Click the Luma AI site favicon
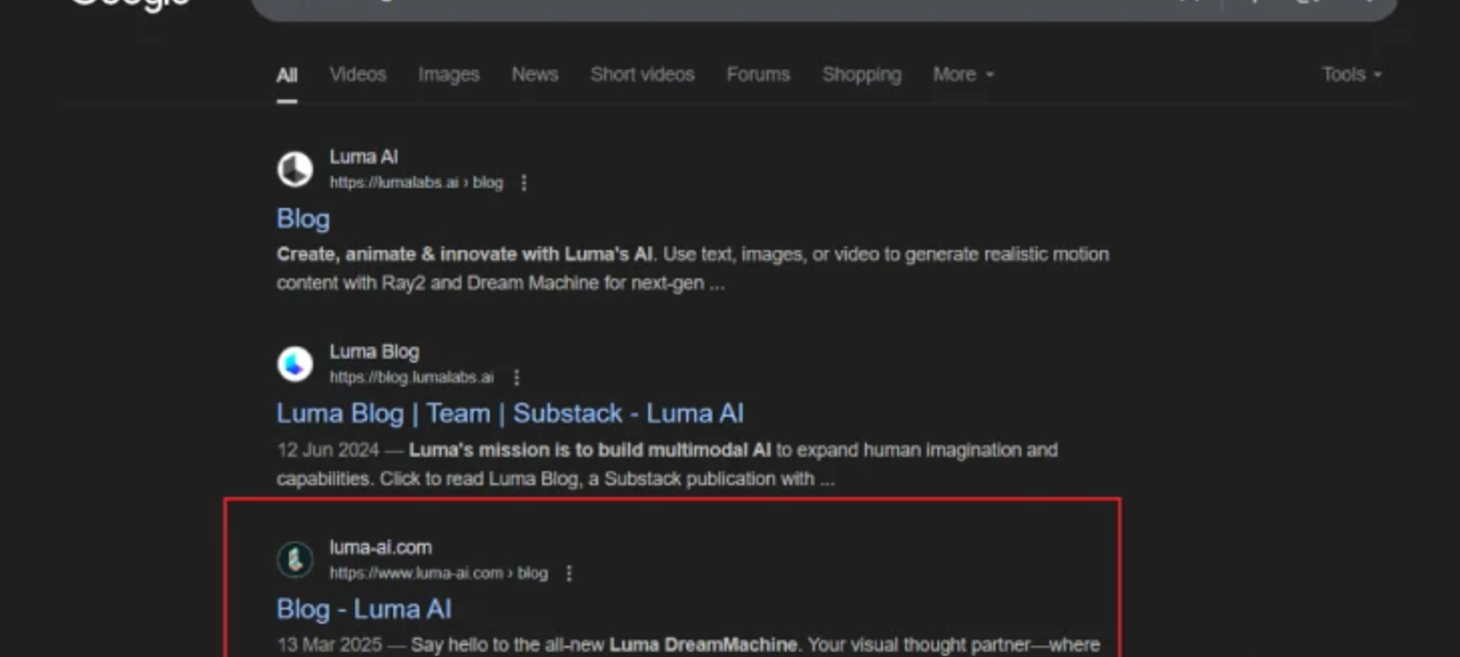Image resolution: width=1460 pixels, height=657 pixels. [x=295, y=169]
